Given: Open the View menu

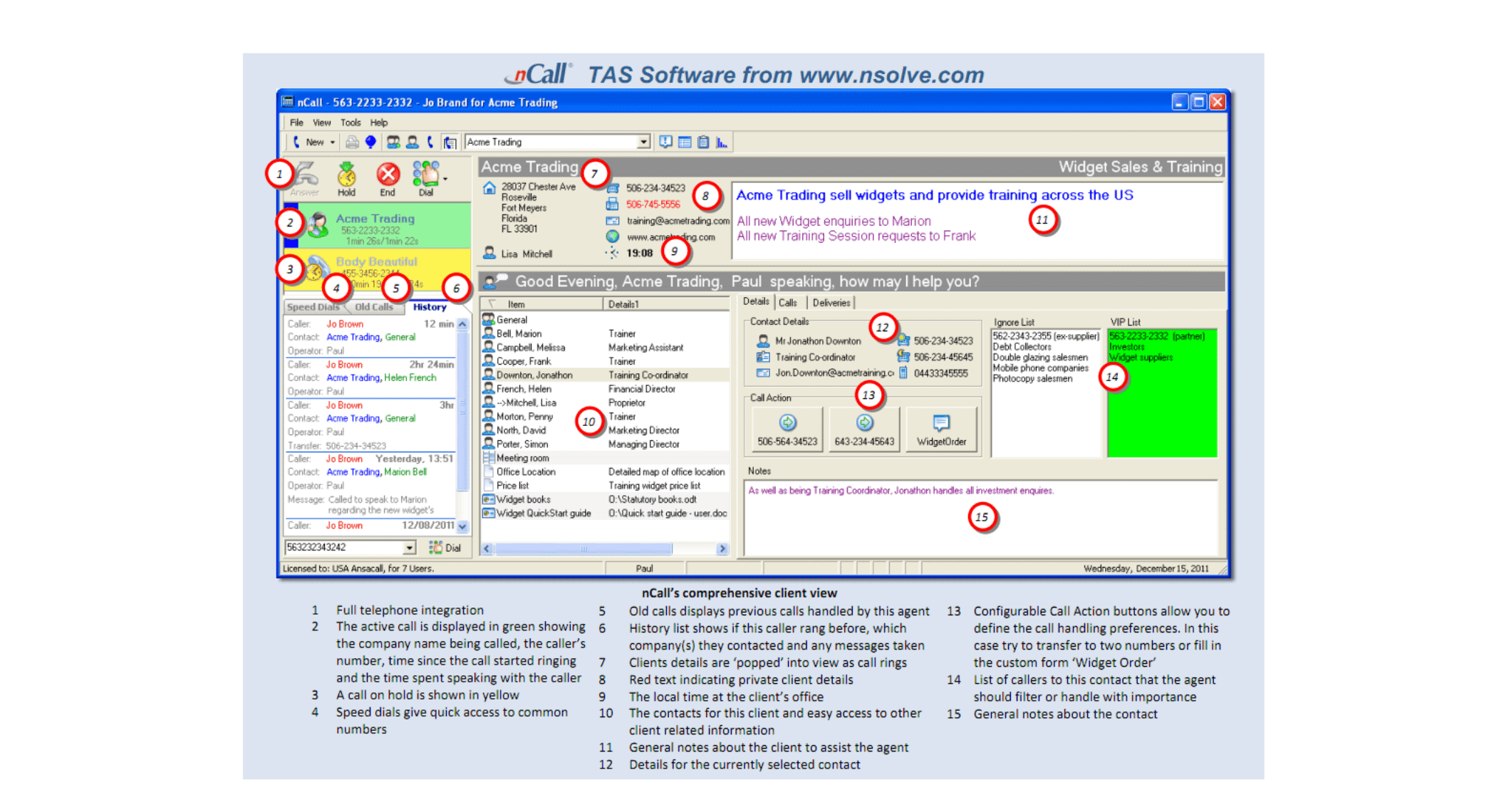Looking at the screenshot, I should pos(321,123).
